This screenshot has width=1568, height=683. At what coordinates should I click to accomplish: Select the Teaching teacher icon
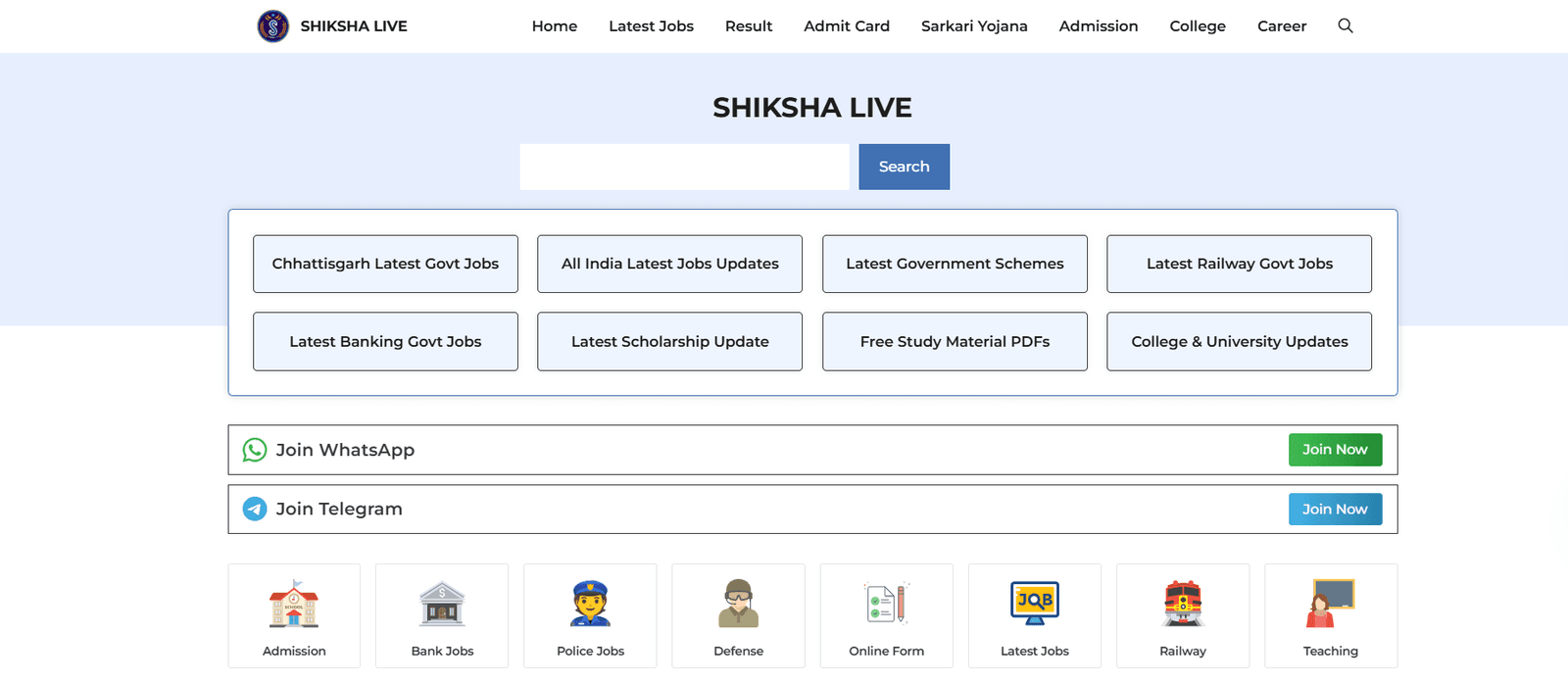tap(1331, 604)
